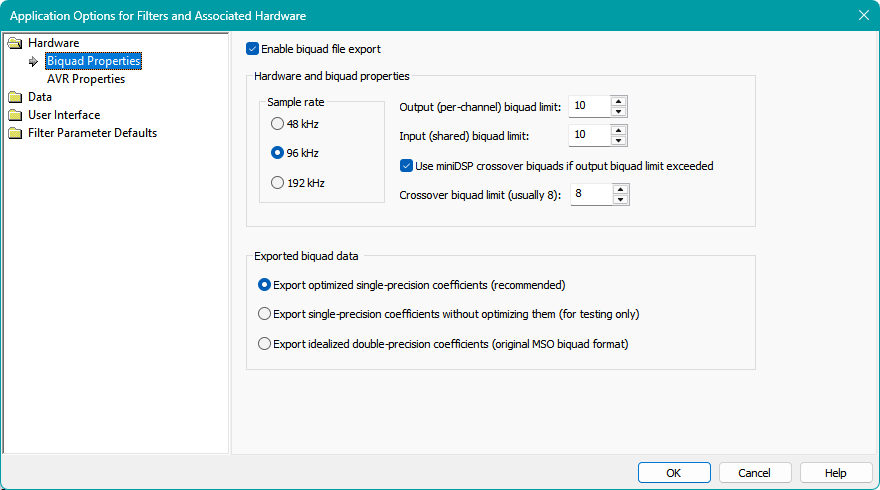Choose Export idealized double-precision coefficients
This screenshot has height=490, width=880.
click(x=264, y=344)
